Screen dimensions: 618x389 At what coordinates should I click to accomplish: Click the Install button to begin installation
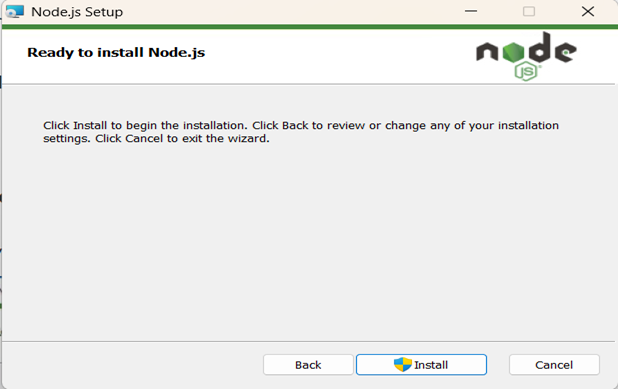click(421, 365)
